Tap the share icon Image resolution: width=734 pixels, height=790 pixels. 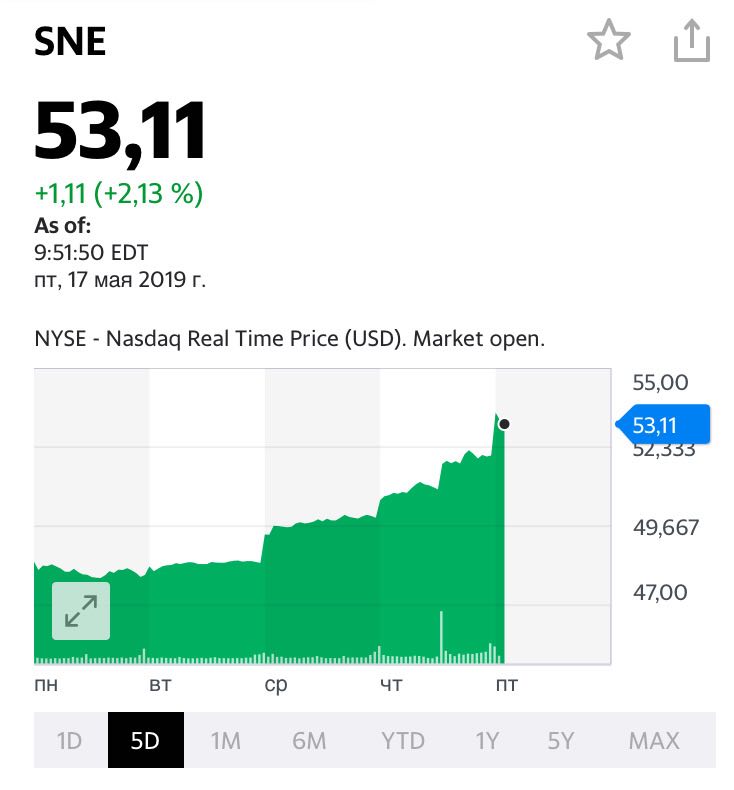click(692, 40)
